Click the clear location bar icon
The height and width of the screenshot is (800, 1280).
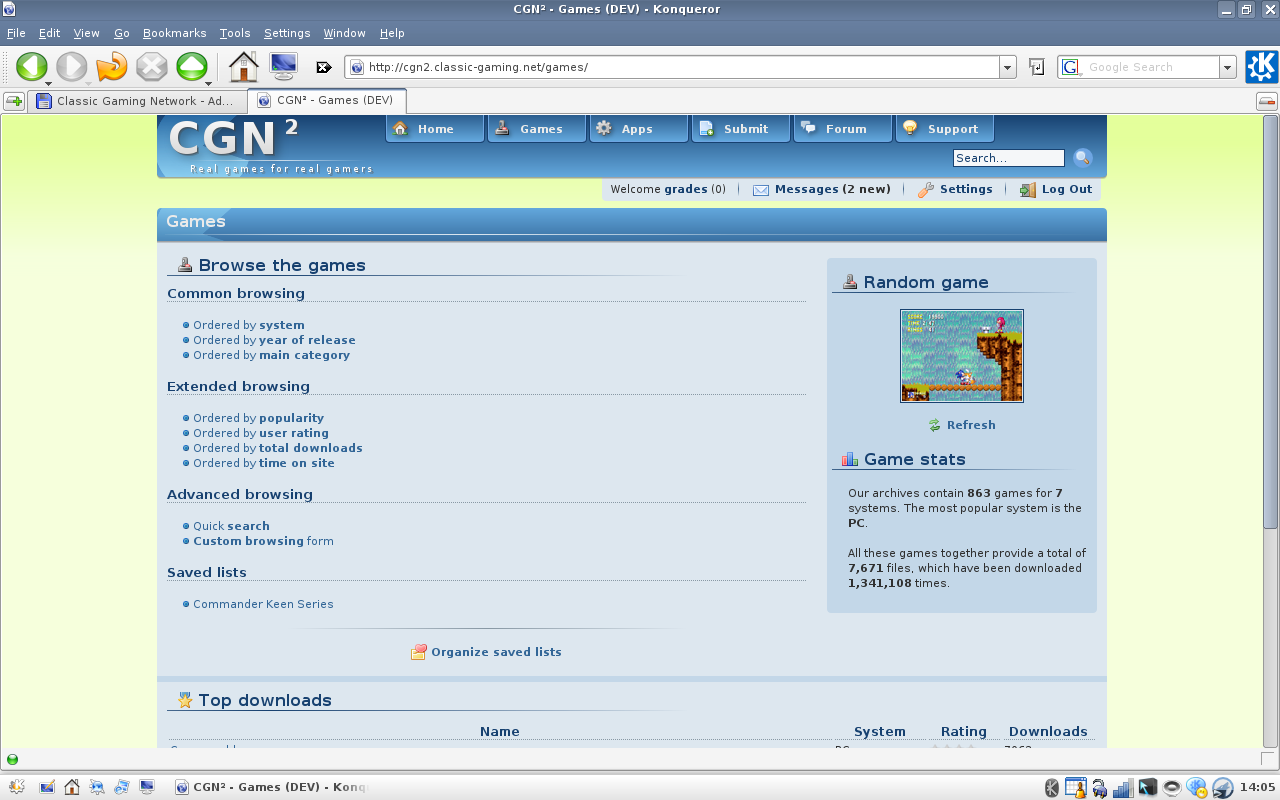[323, 67]
